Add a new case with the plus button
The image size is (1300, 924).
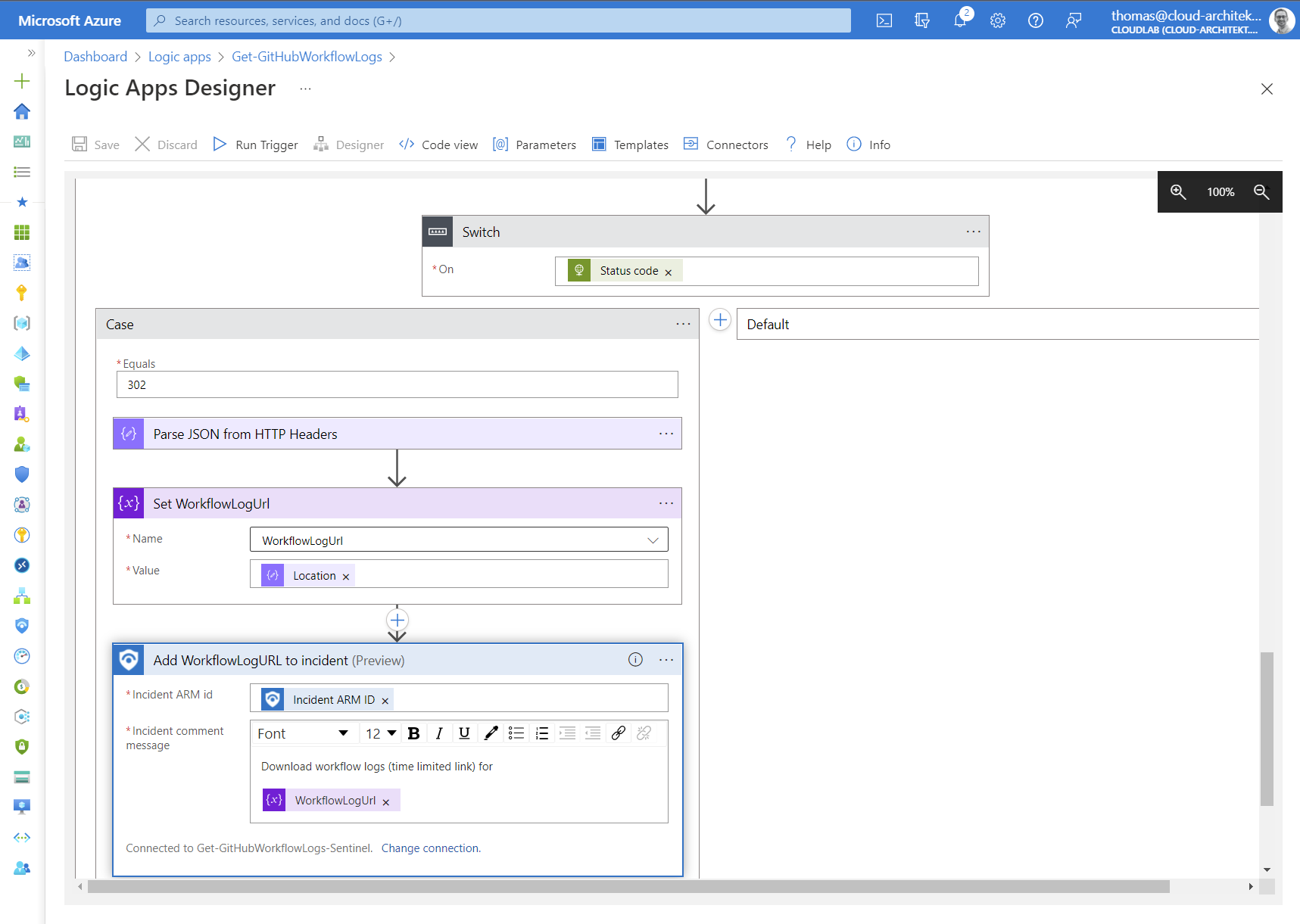[x=720, y=320]
